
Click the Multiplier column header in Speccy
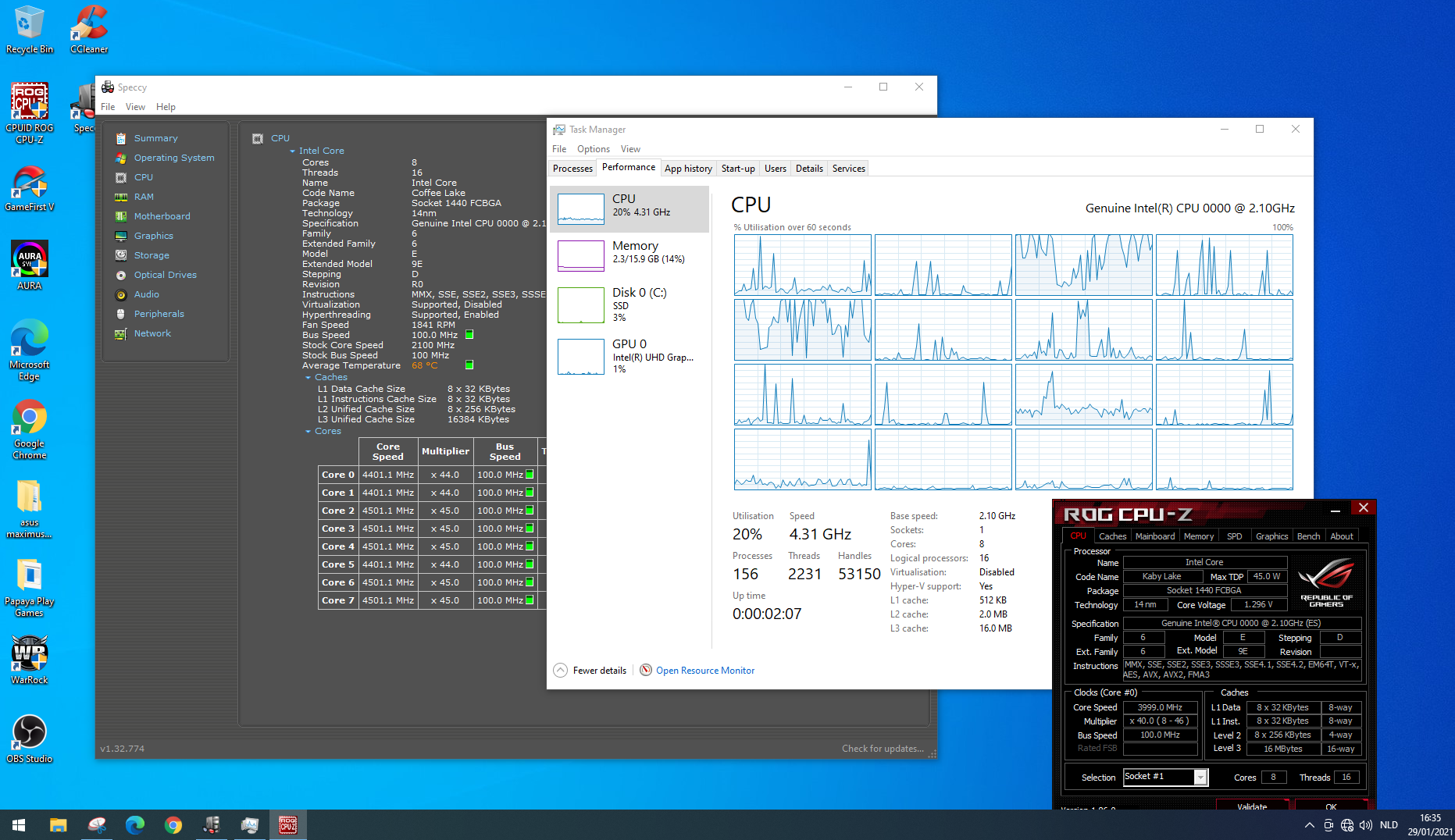(x=445, y=452)
